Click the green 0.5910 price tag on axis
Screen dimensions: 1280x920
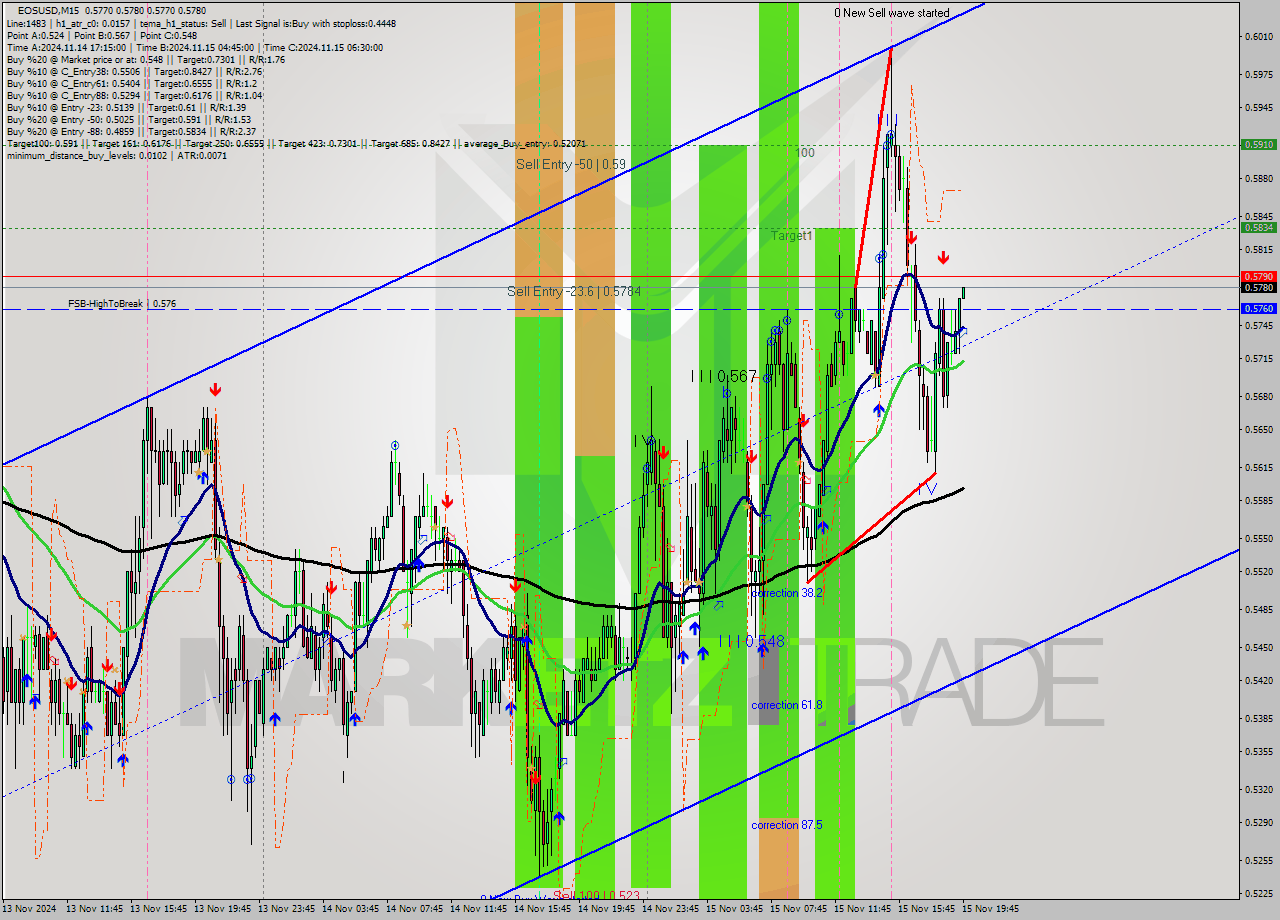(x=1258, y=144)
